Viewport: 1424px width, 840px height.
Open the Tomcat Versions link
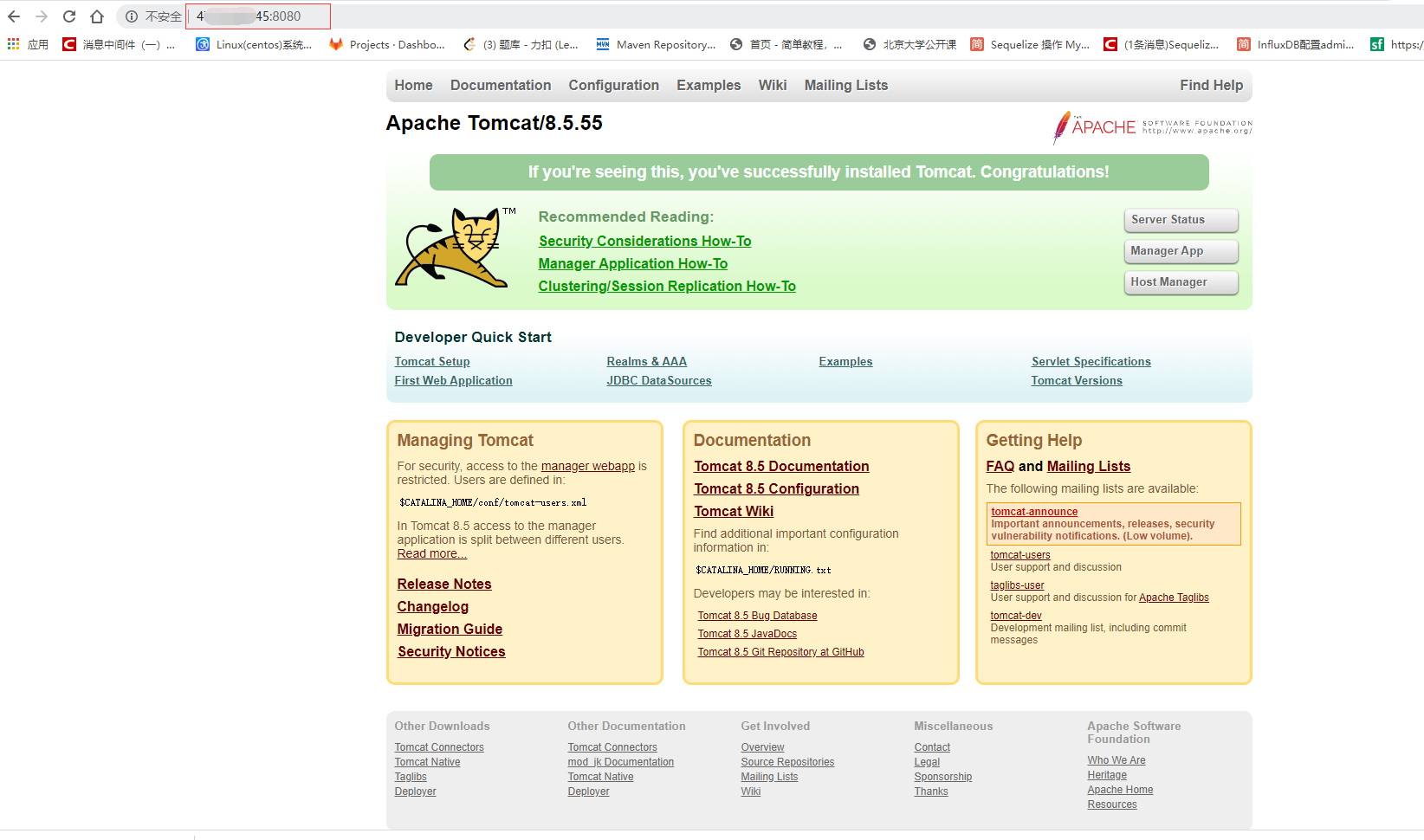(x=1077, y=380)
